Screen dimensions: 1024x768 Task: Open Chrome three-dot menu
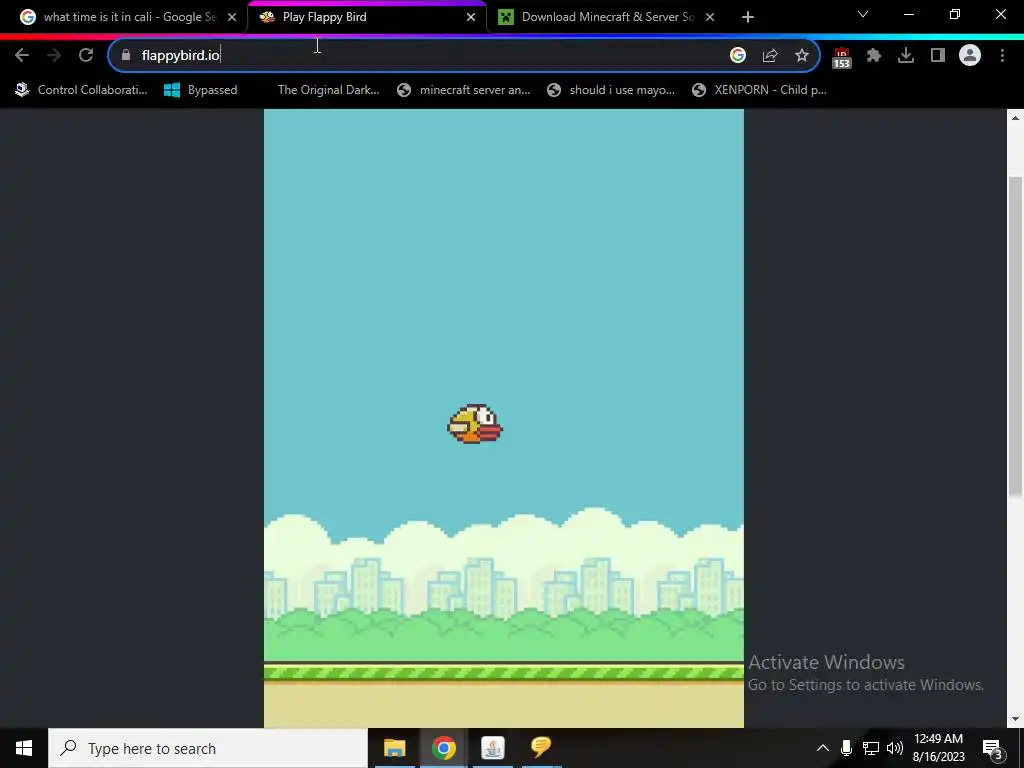point(1002,56)
